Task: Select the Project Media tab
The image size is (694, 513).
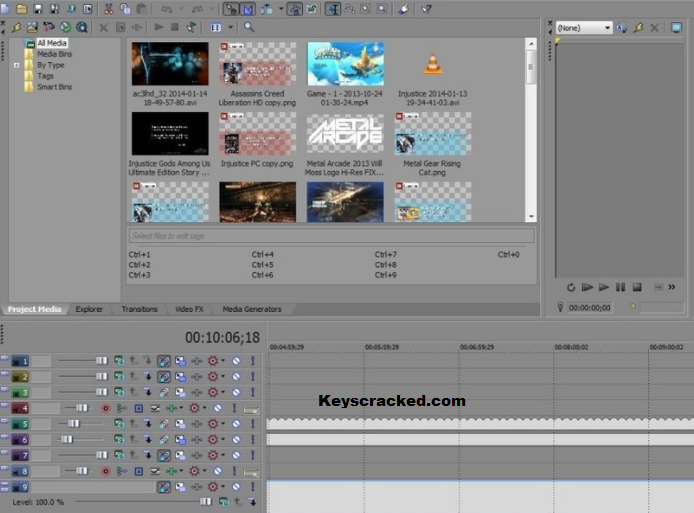Action: pyautogui.click(x=35, y=309)
